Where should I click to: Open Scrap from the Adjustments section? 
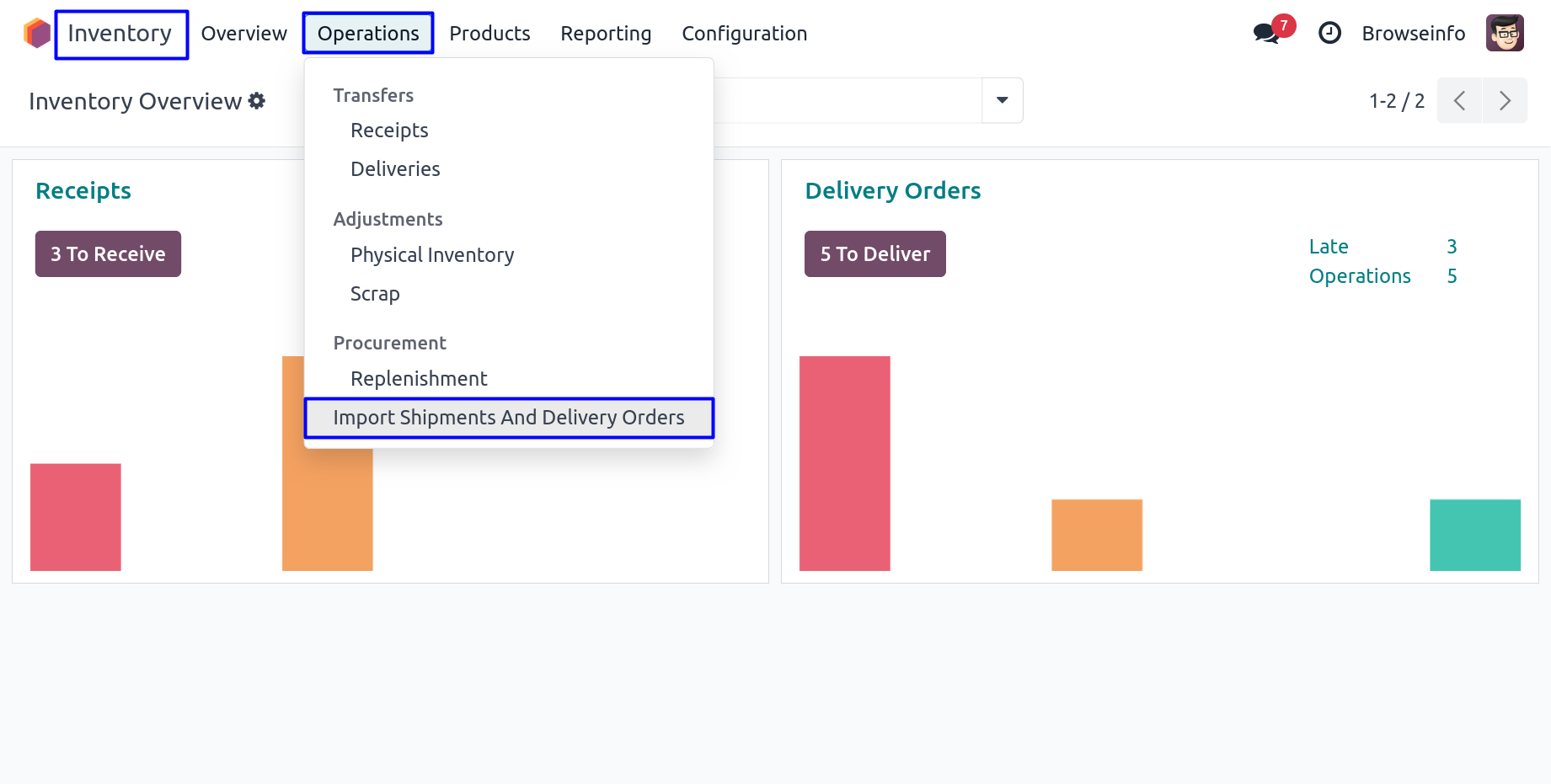375,294
